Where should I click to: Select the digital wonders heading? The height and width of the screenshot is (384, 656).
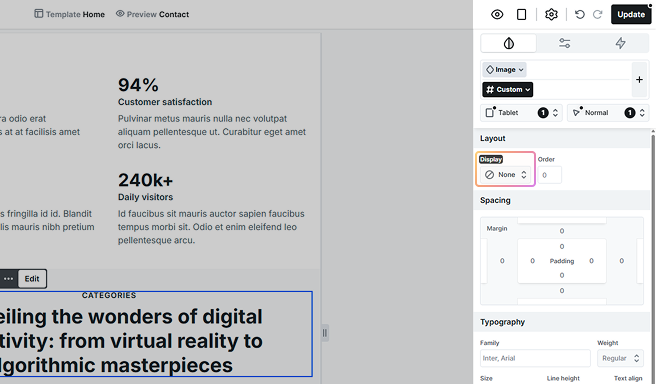[131, 341]
